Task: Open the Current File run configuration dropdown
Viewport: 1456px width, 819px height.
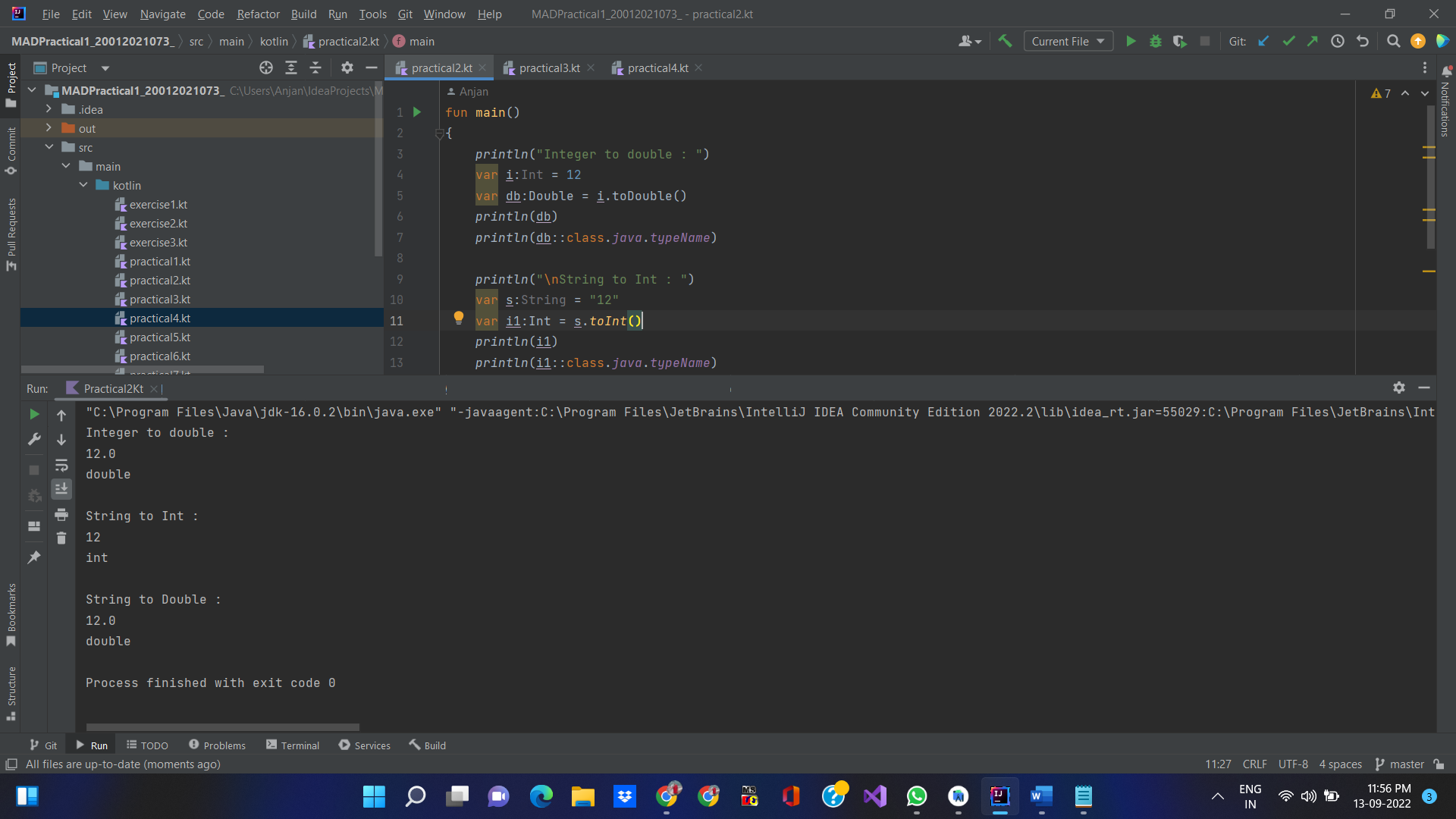Action: tap(1068, 41)
